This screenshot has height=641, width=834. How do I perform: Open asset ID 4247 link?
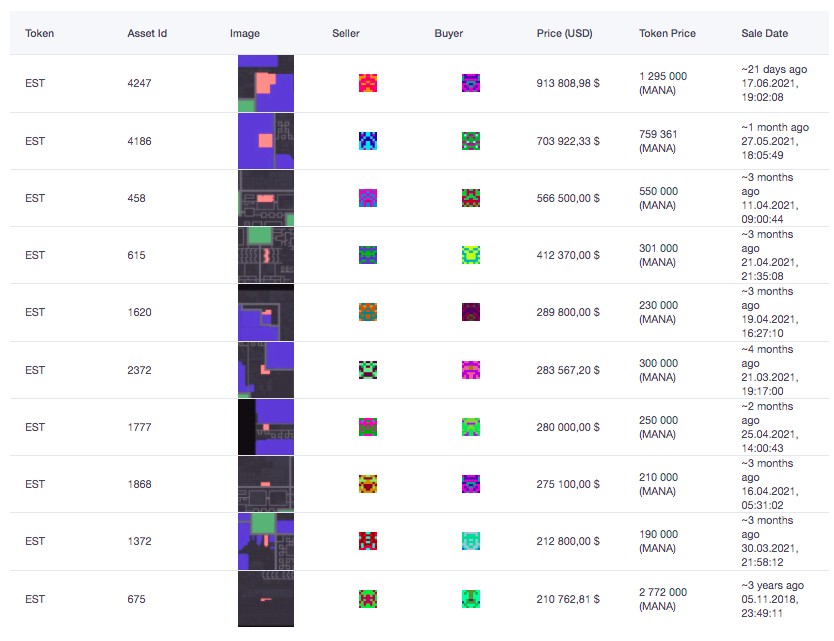pos(139,84)
